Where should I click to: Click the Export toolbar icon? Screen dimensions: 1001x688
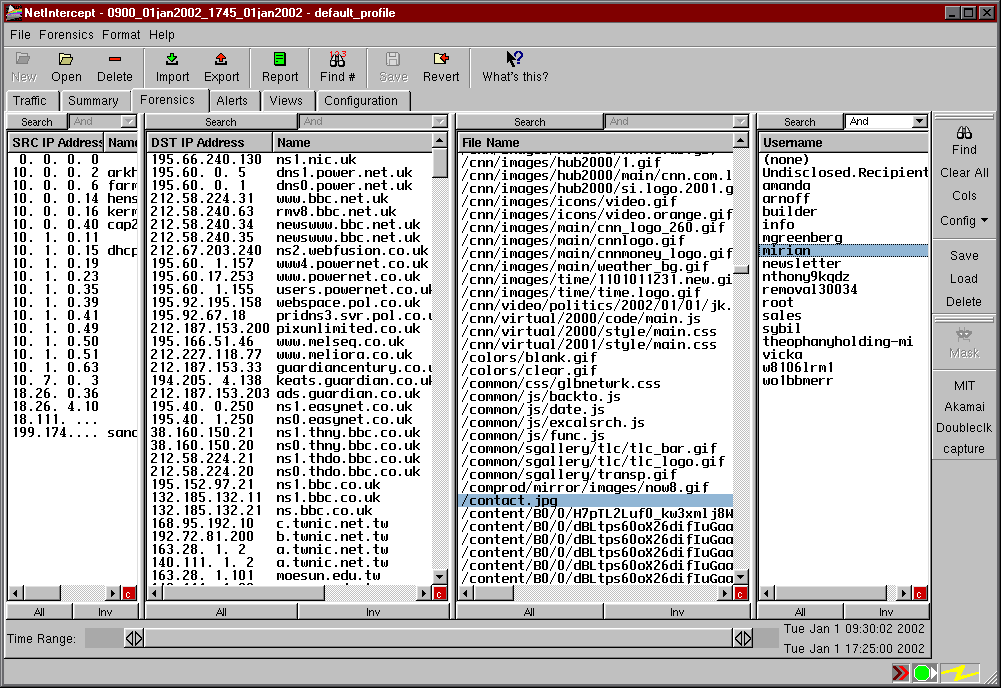click(221, 59)
